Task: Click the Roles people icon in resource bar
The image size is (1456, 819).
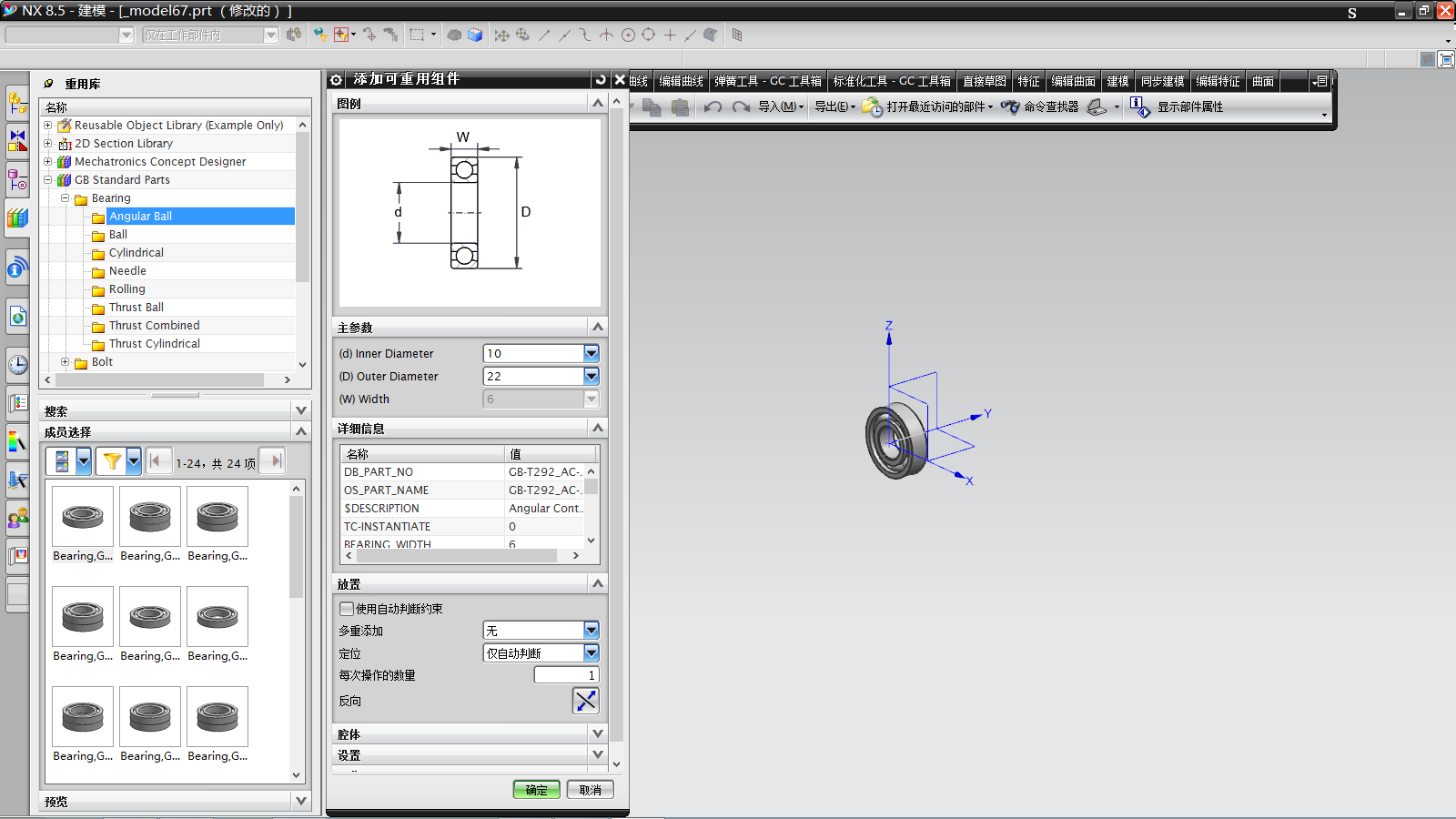Action: pyautogui.click(x=18, y=519)
